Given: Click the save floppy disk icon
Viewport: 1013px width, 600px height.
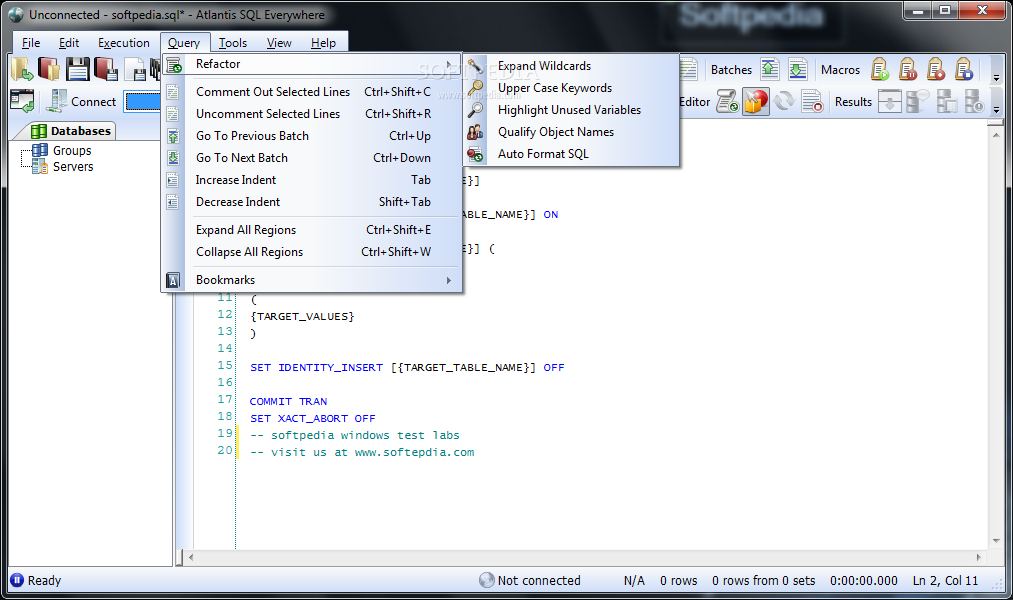Looking at the screenshot, I should click(x=78, y=68).
